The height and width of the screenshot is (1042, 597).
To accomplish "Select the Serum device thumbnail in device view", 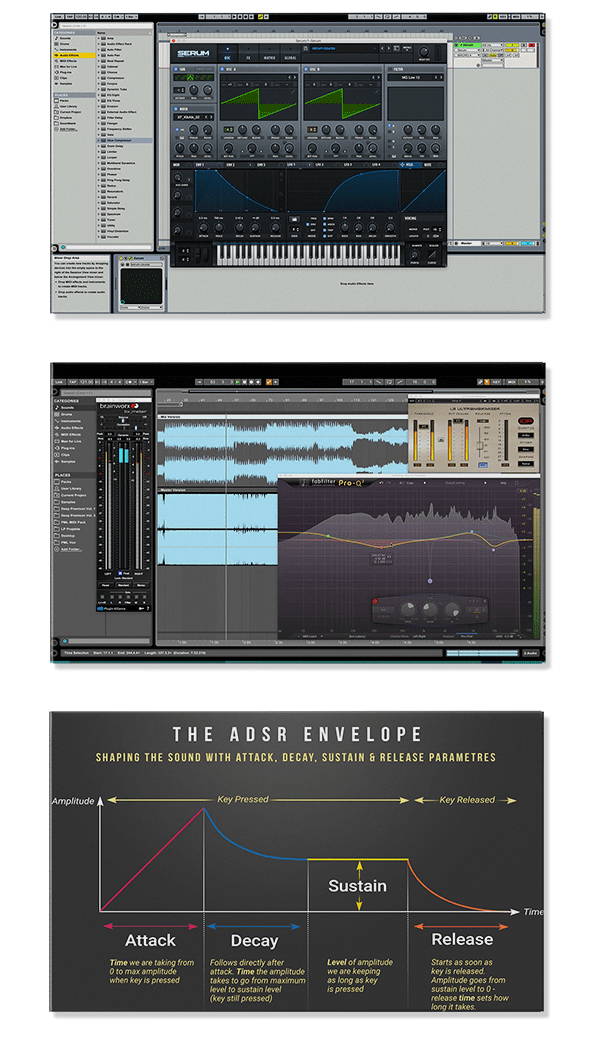I will coord(141,286).
